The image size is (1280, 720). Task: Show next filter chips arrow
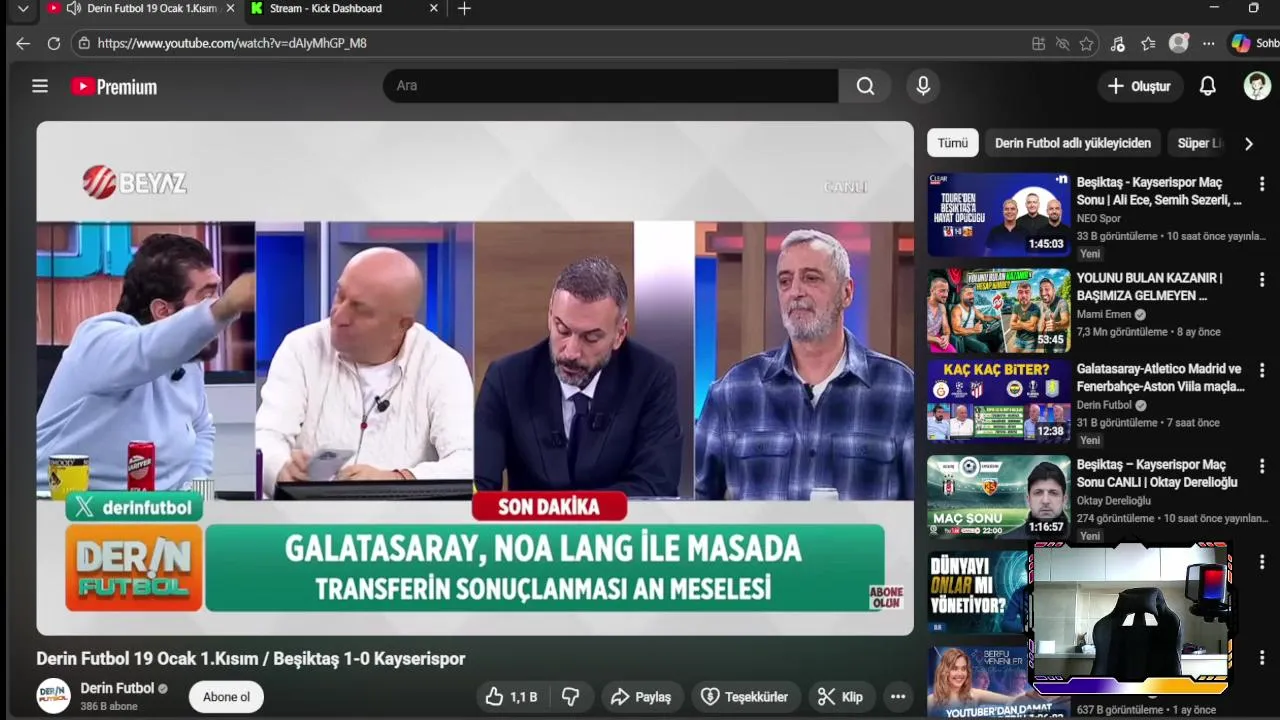click(x=1248, y=143)
